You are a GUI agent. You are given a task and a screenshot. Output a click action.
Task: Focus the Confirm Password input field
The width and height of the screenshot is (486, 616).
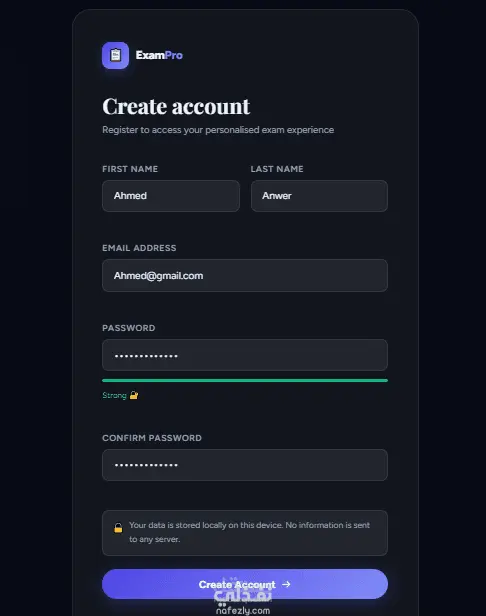pos(245,465)
